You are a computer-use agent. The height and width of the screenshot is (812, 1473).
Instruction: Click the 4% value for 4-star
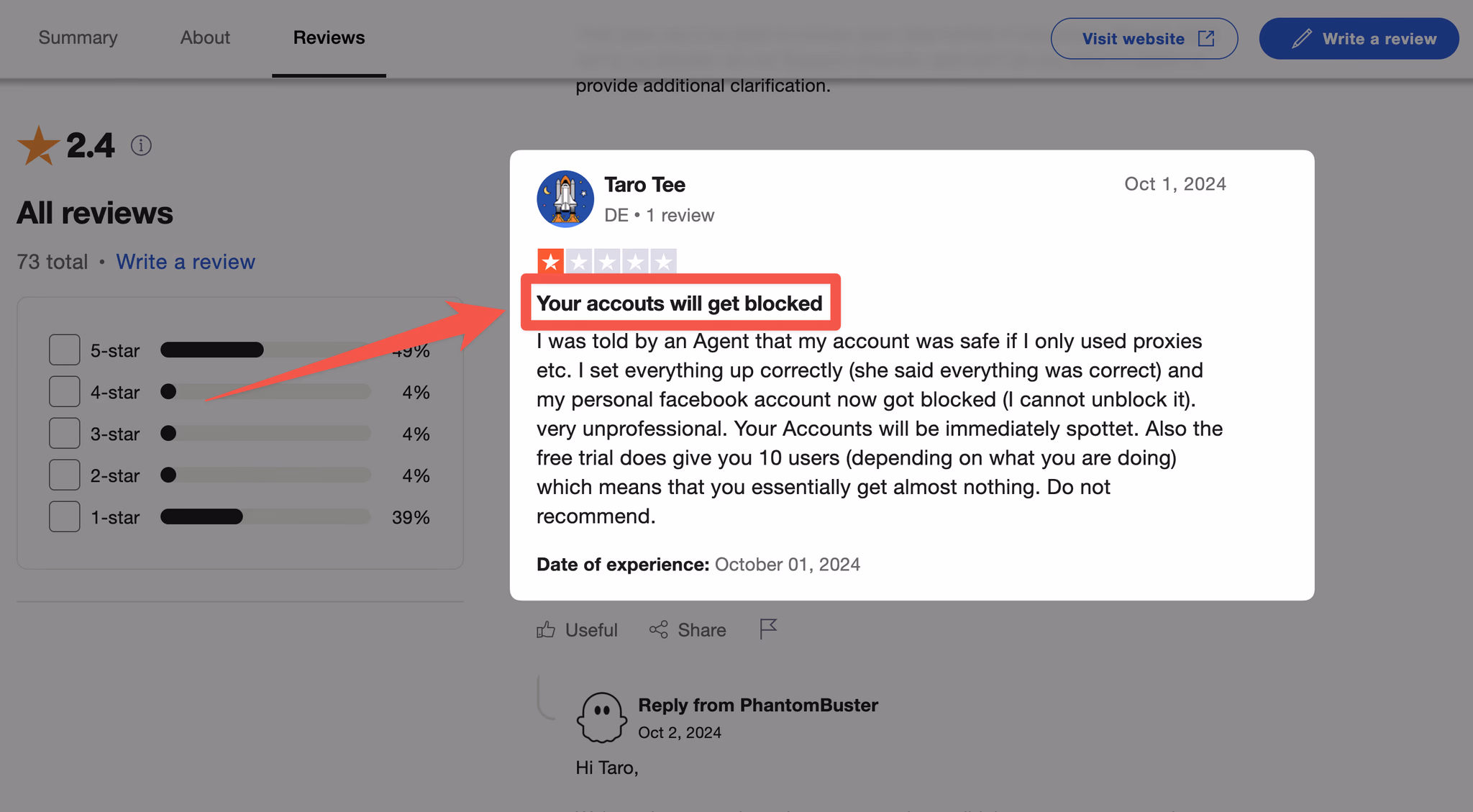[x=416, y=392]
